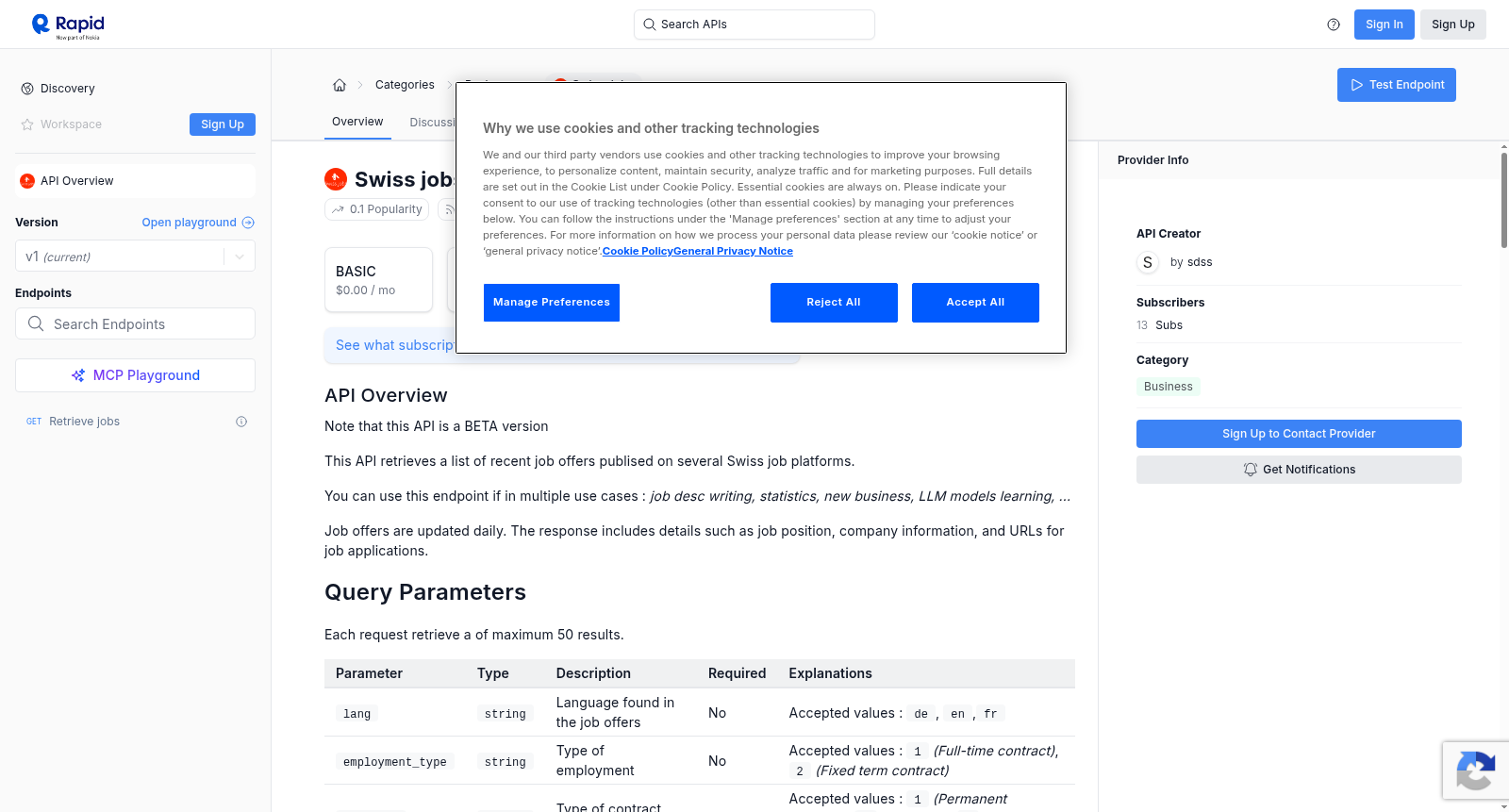Image resolution: width=1509 pixels, height=812 pixels.
Task: Click the Sign In button
Action: click(1385, 25)
